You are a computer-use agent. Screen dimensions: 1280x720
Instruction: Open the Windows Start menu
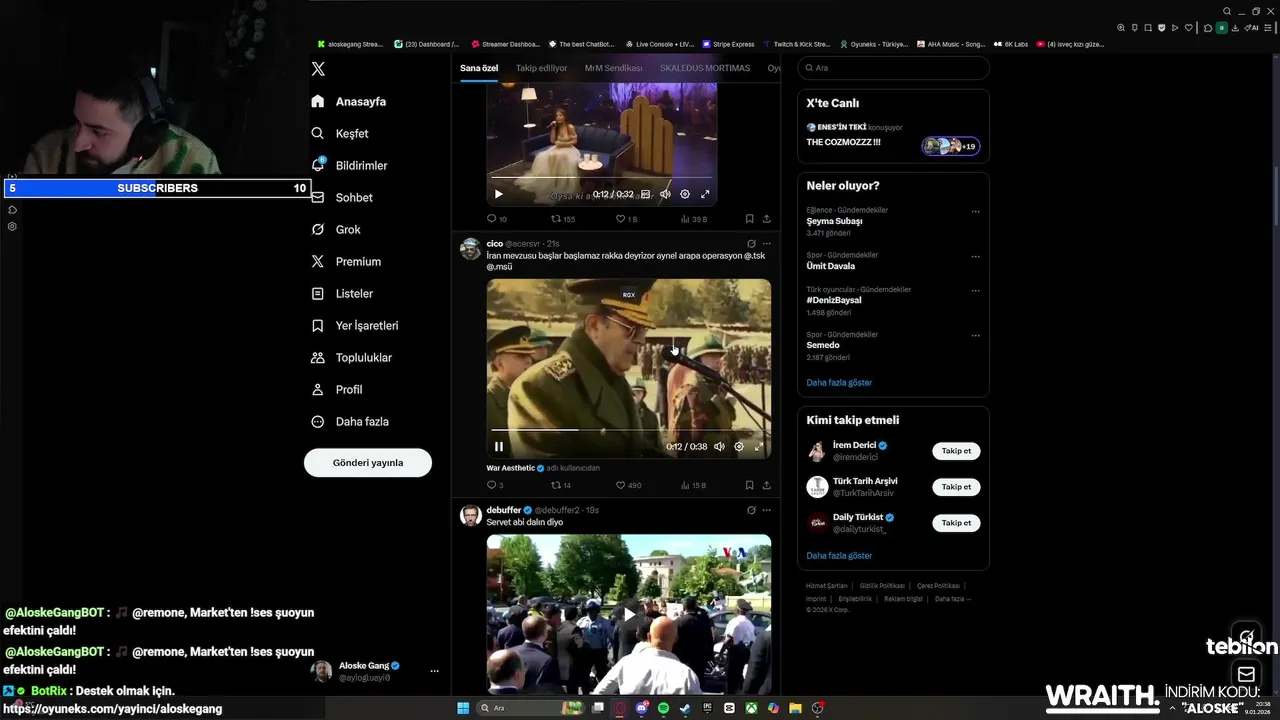coord(463,708)
